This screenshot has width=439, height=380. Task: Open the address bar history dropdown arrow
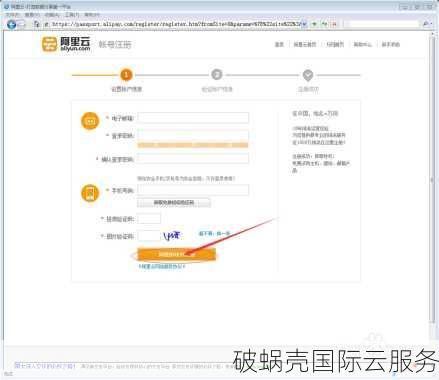click(304, 24)
